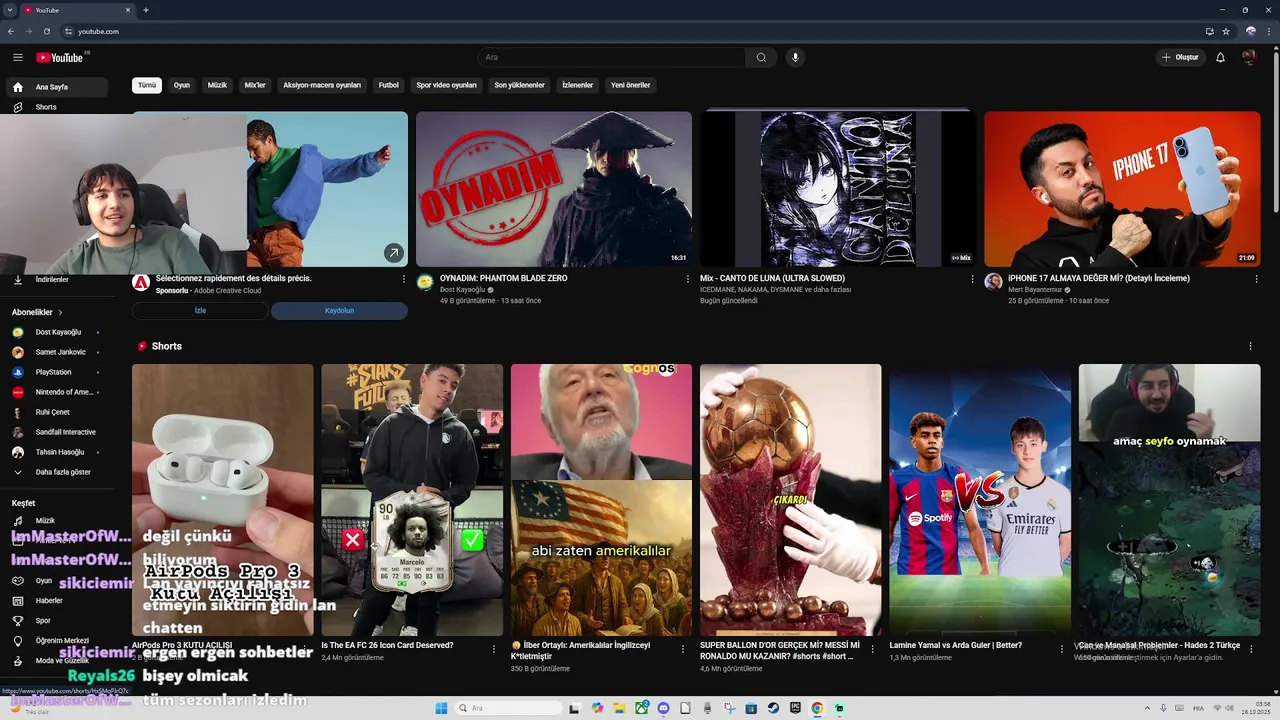The image size is (1280, 720).
Task: Expand the Abonelikler section chevron
Action: 60,312
